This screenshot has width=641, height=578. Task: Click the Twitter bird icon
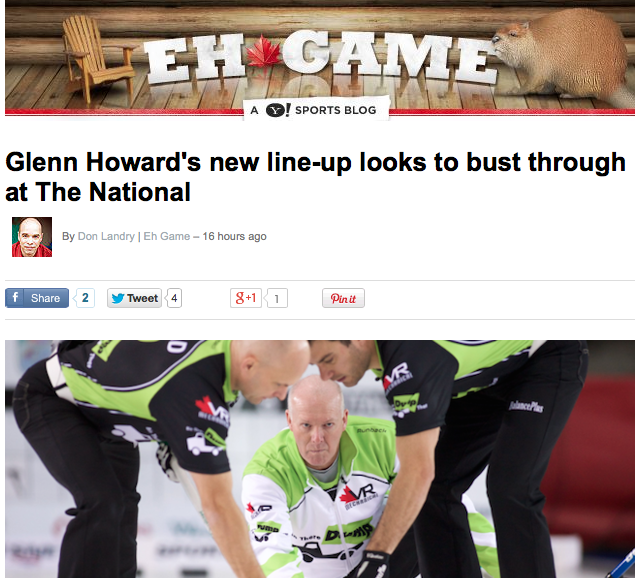click(118, 298)
